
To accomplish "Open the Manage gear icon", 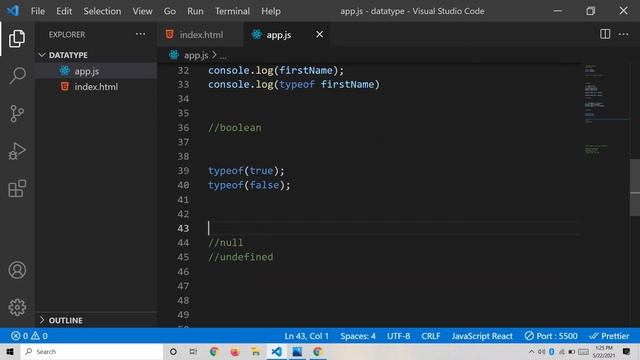I will click(x=17, y=307).
